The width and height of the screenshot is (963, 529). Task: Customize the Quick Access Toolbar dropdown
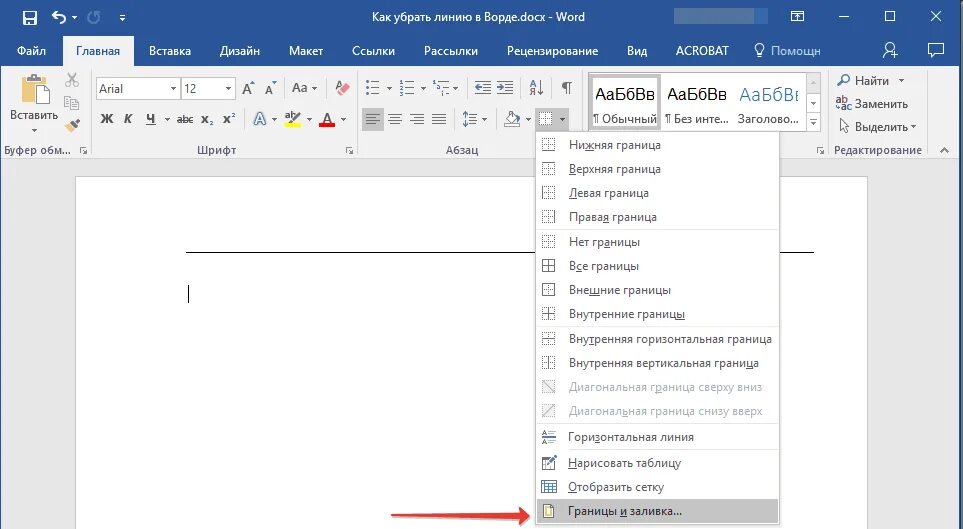122,18
